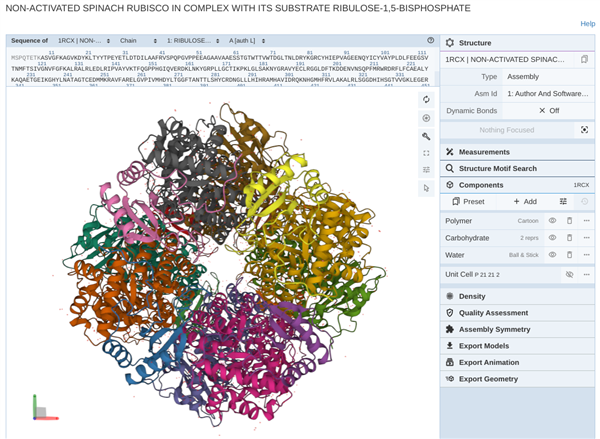Click the 1RCX | NON-ACTIVATED SPINAC... structure entry
The image size is (600, 439).
pos(507,59)
